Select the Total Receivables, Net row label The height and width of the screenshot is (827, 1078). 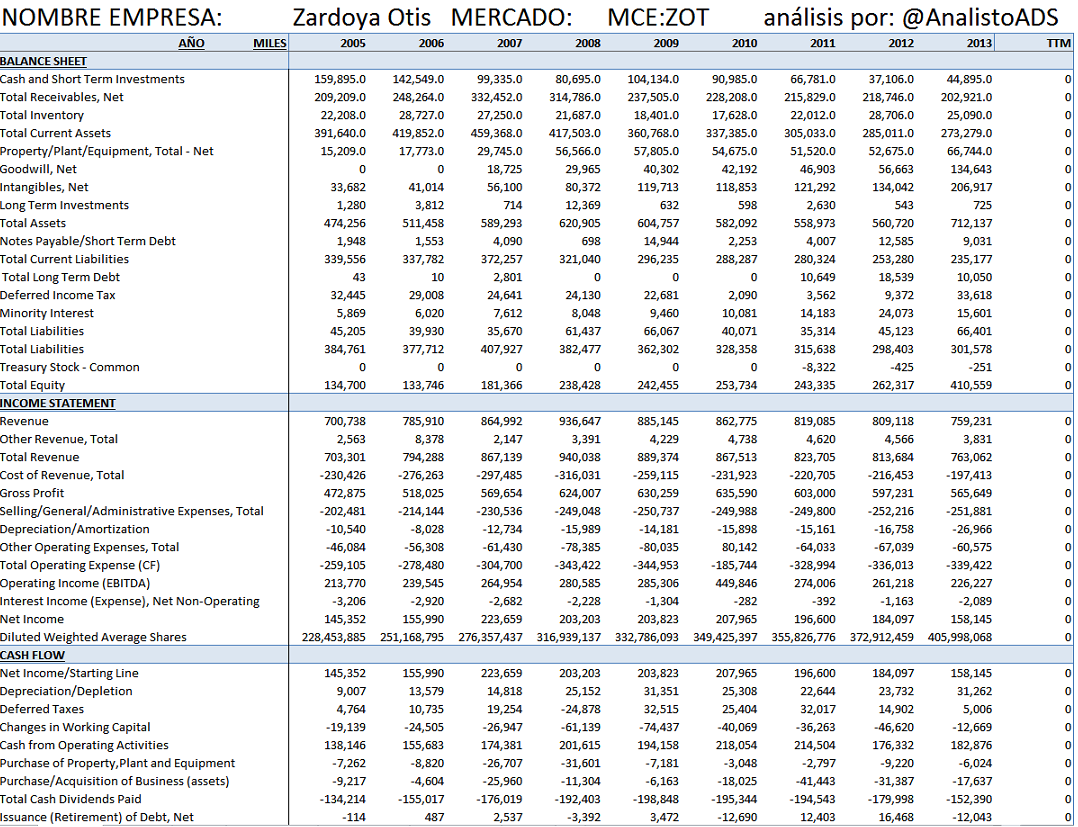(62, 97)
